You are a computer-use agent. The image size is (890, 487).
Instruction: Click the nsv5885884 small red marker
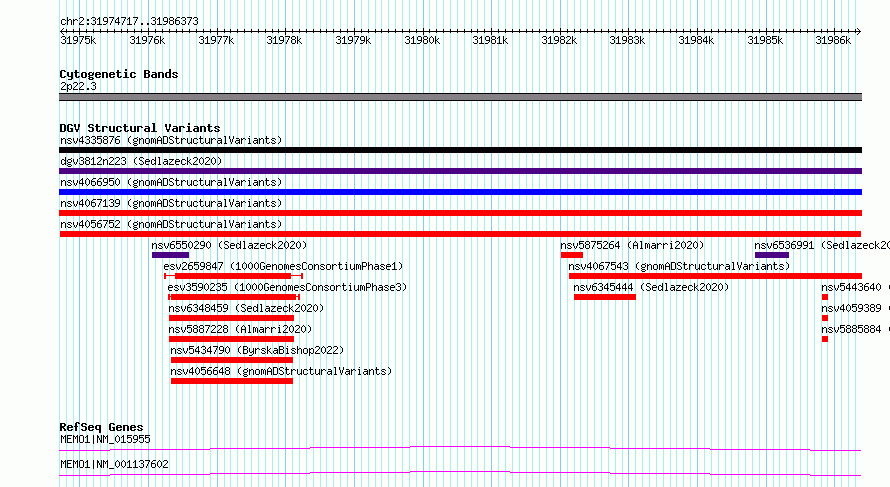click(825, 339)
